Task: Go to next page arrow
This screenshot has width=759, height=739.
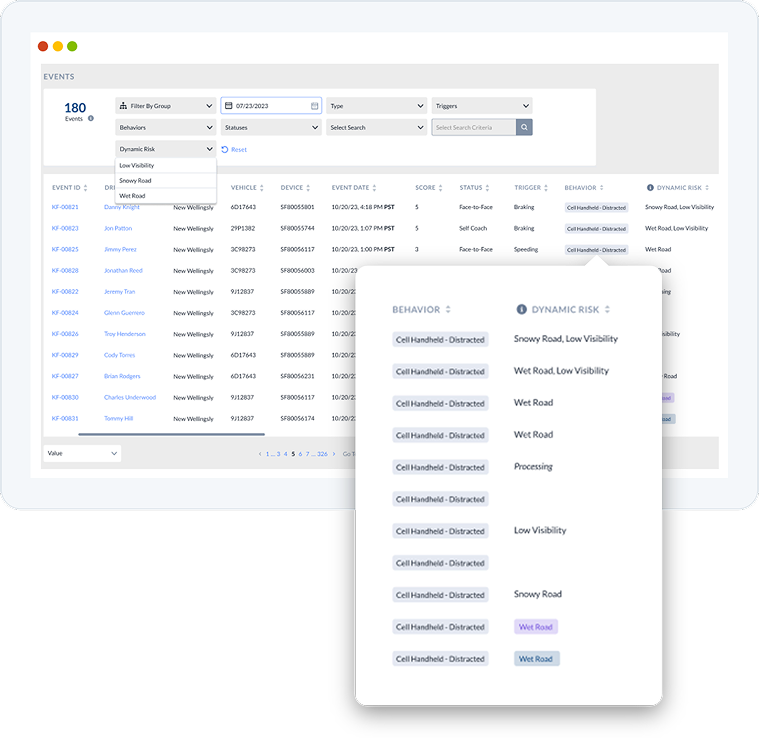Action: (334, 454)
